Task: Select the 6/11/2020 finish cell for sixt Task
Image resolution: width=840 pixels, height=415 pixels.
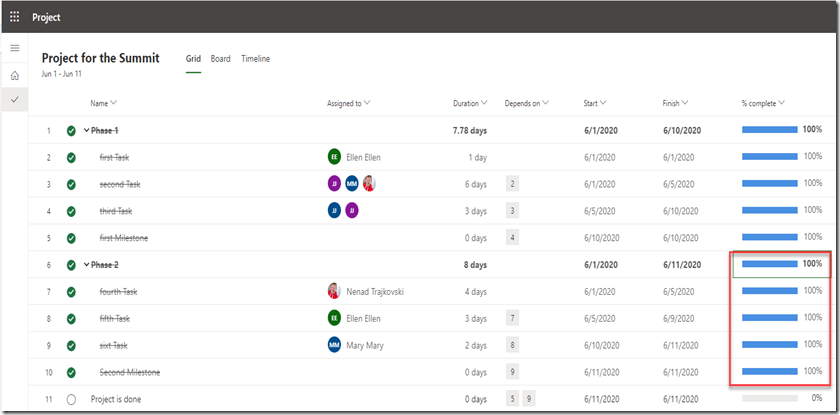Action: (x=684, y=345)
